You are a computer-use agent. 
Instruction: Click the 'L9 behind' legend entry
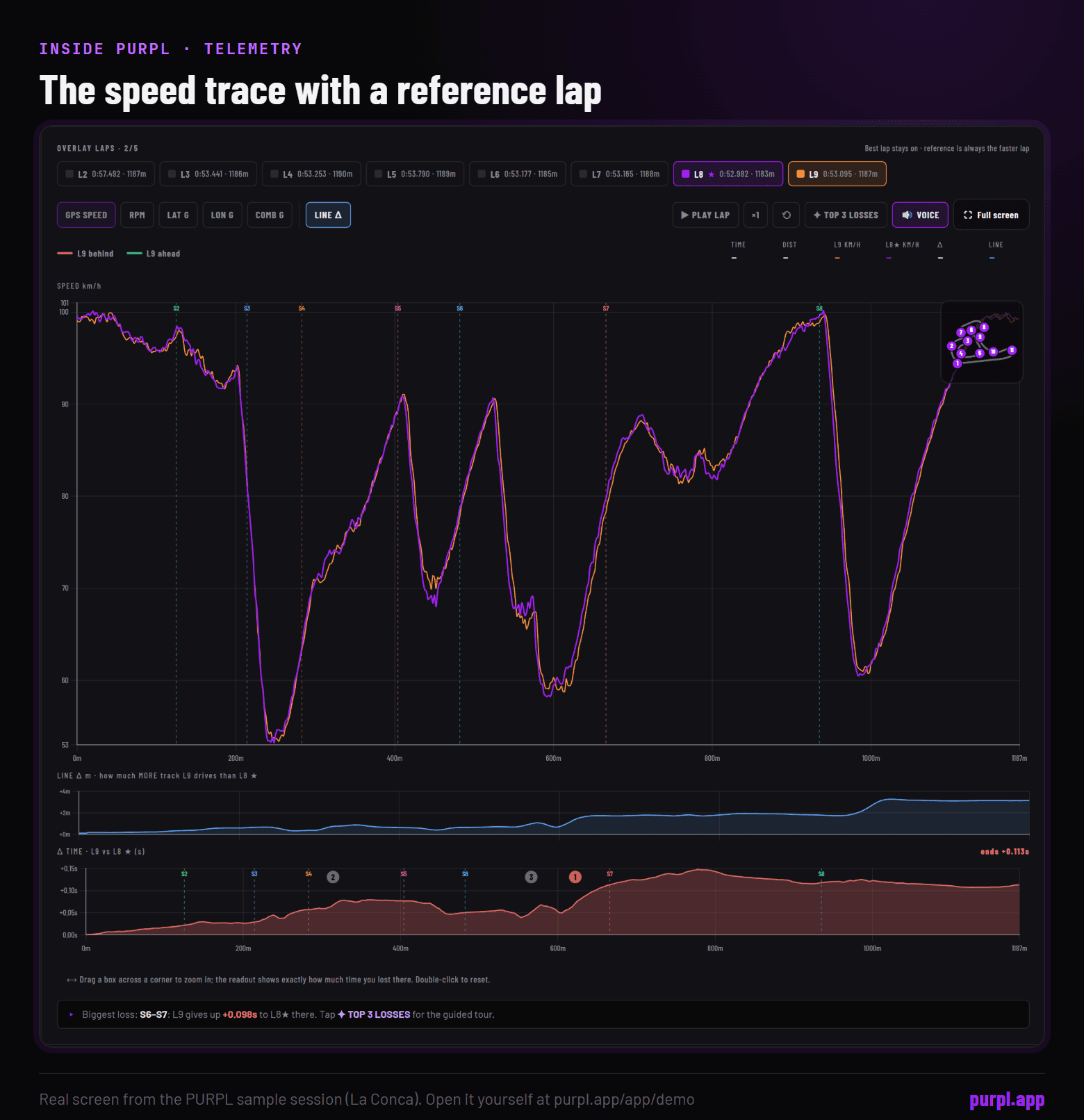click(85, 254)
